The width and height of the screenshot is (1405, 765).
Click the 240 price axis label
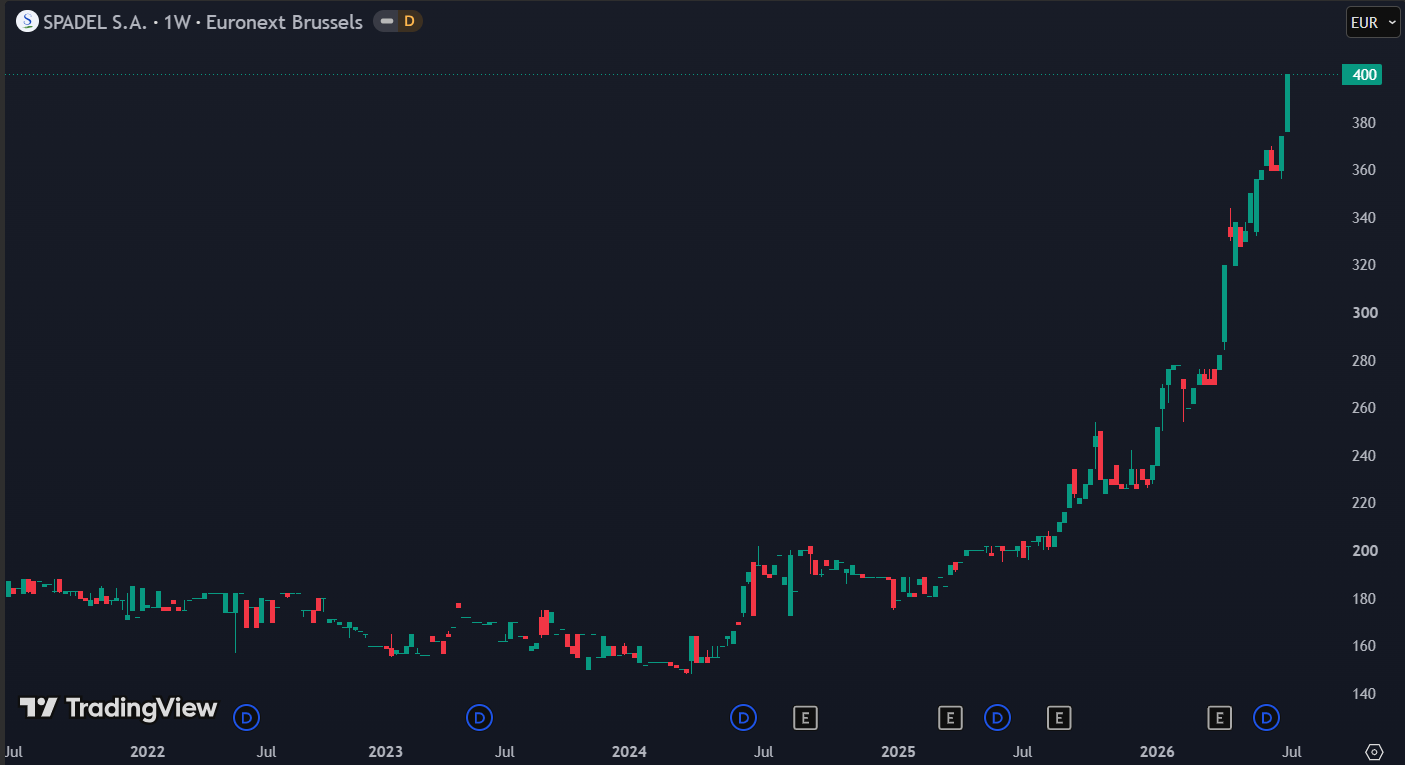coord(1364,456)
